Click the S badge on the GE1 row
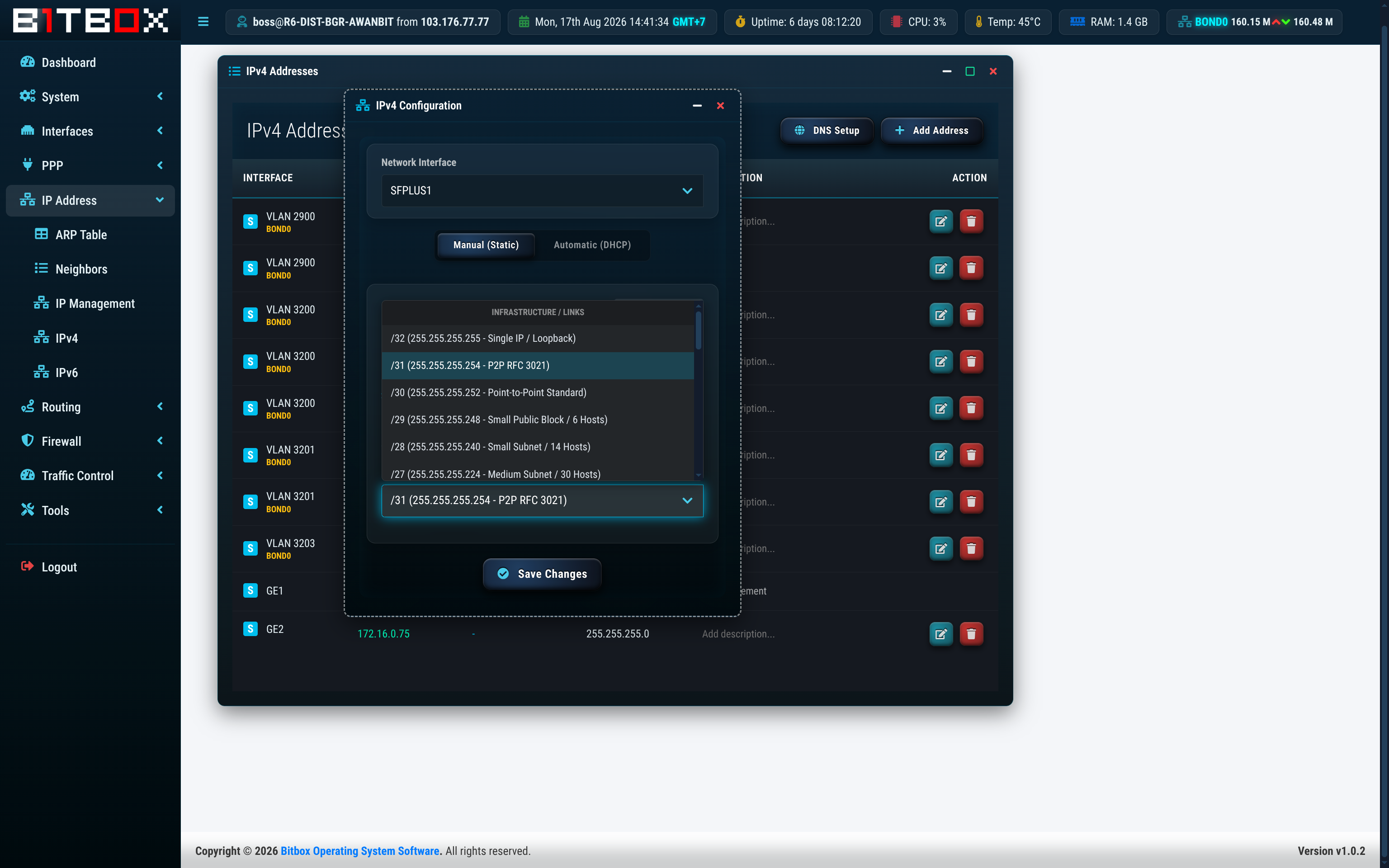 coord(250,590)
